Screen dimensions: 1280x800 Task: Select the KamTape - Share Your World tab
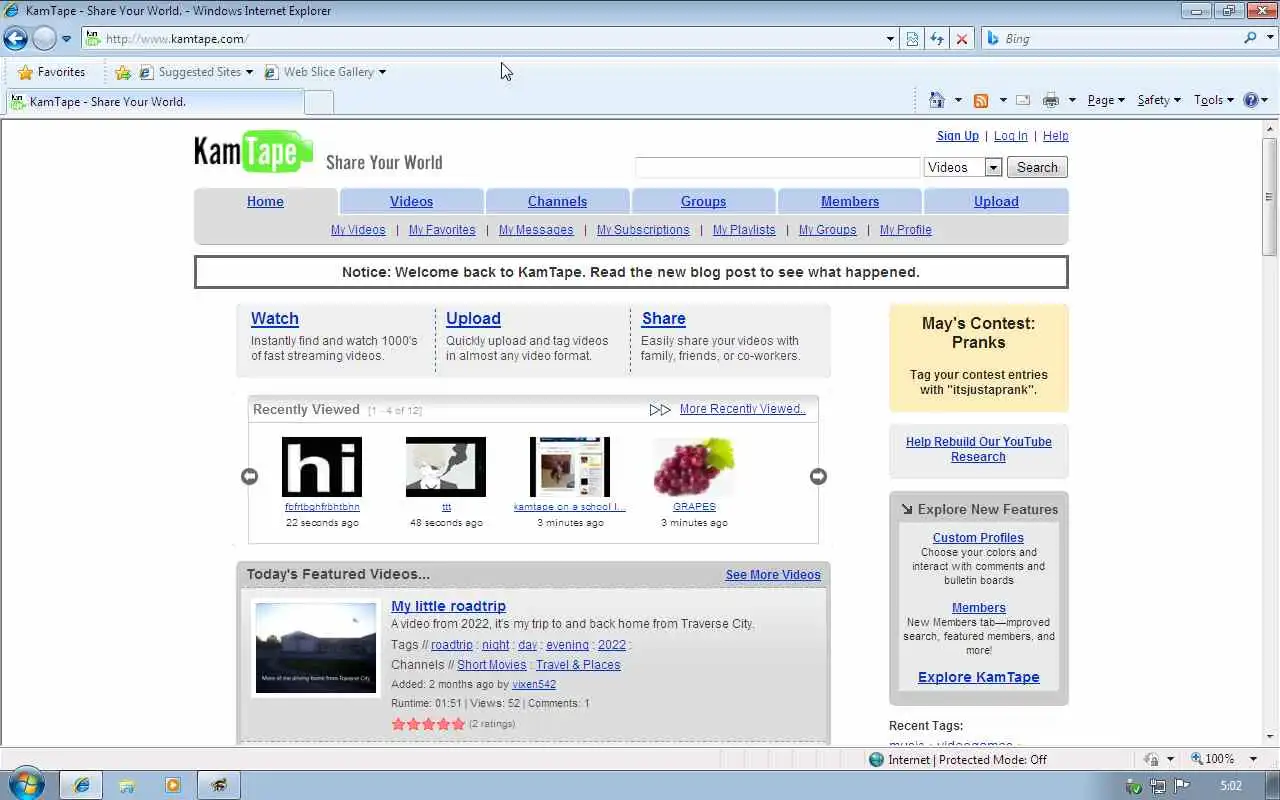point(154,102)
